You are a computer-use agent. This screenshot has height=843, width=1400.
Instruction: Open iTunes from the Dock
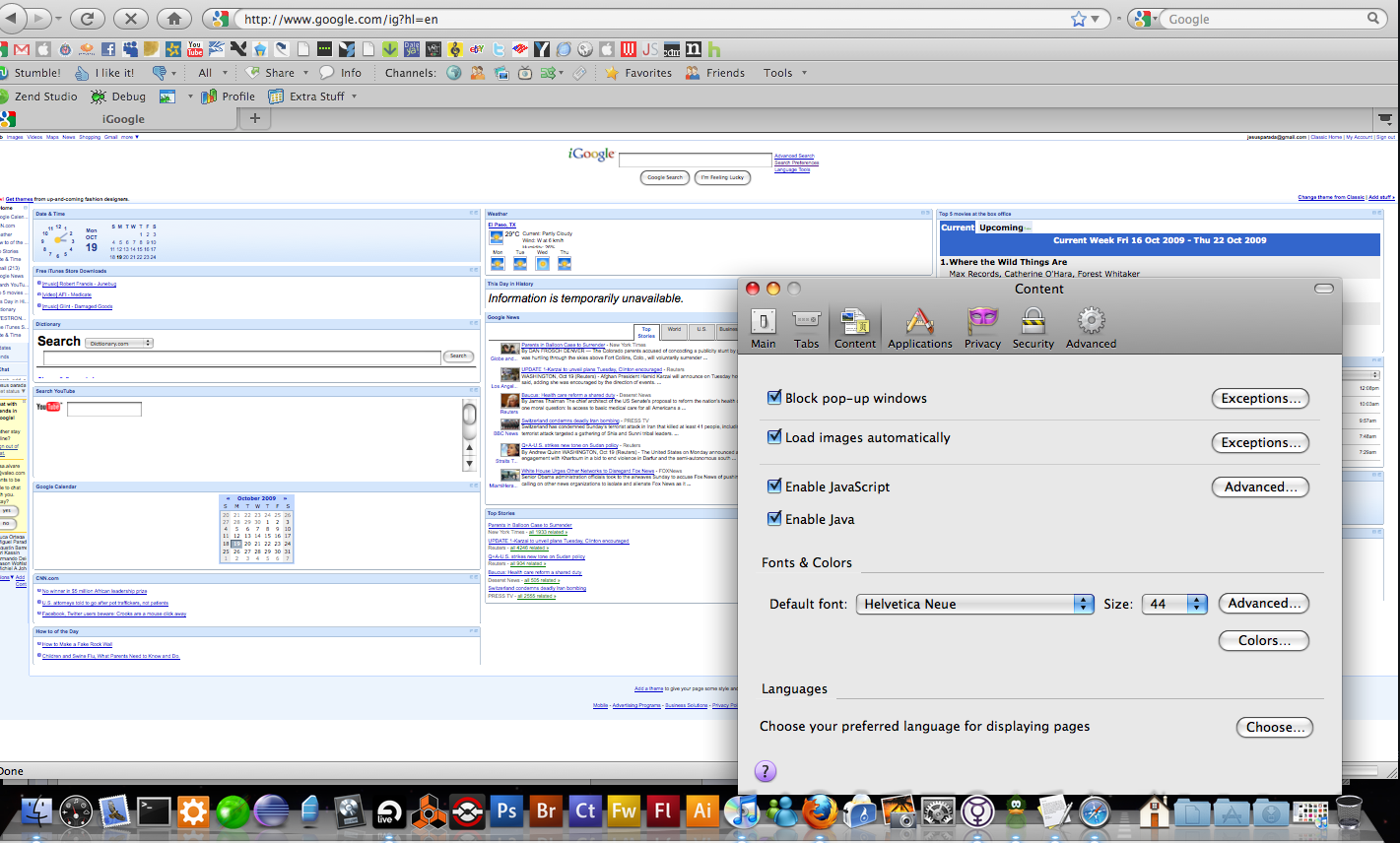[741, 811]
